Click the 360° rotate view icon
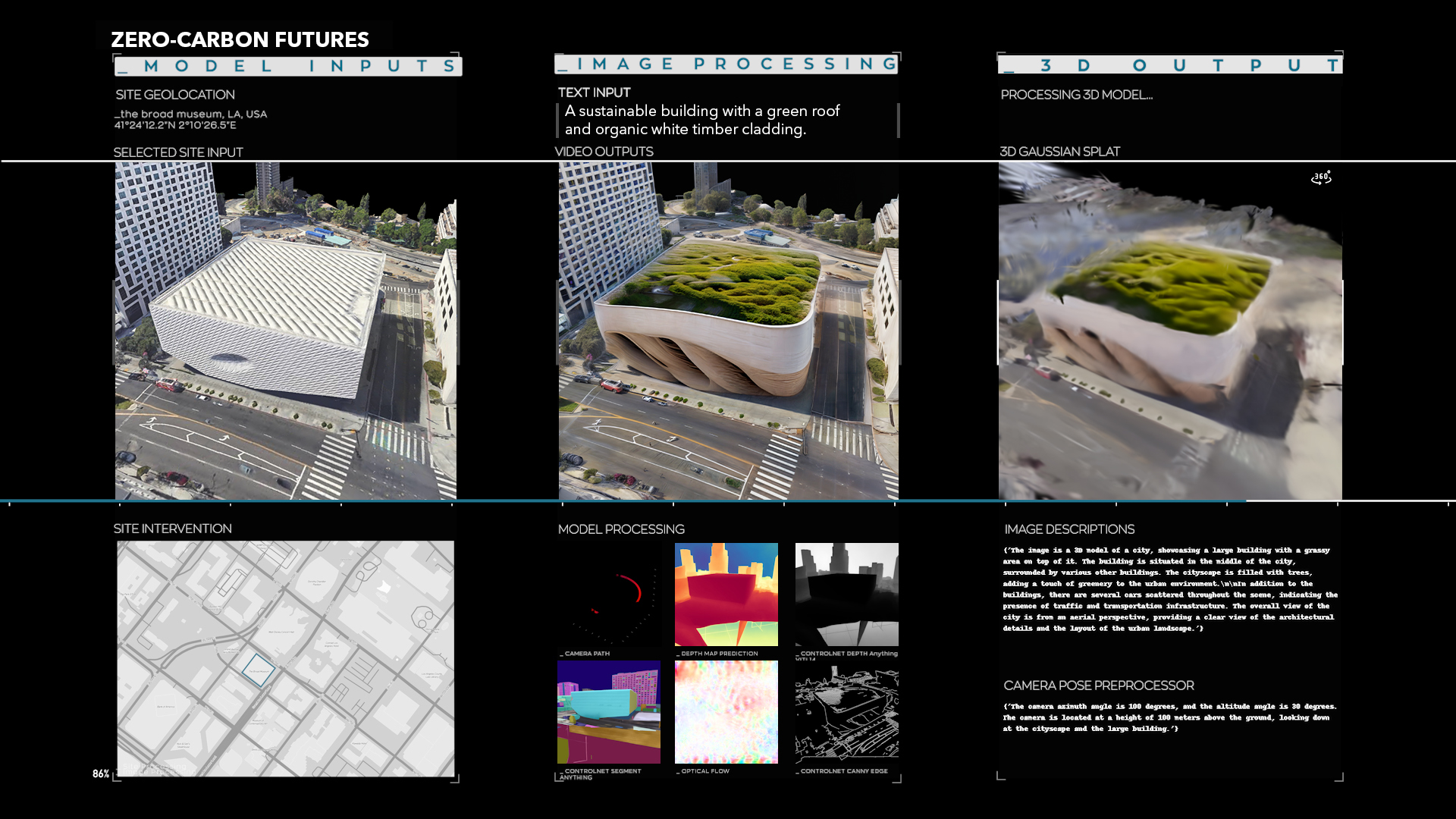 [x=1321, y=177]
